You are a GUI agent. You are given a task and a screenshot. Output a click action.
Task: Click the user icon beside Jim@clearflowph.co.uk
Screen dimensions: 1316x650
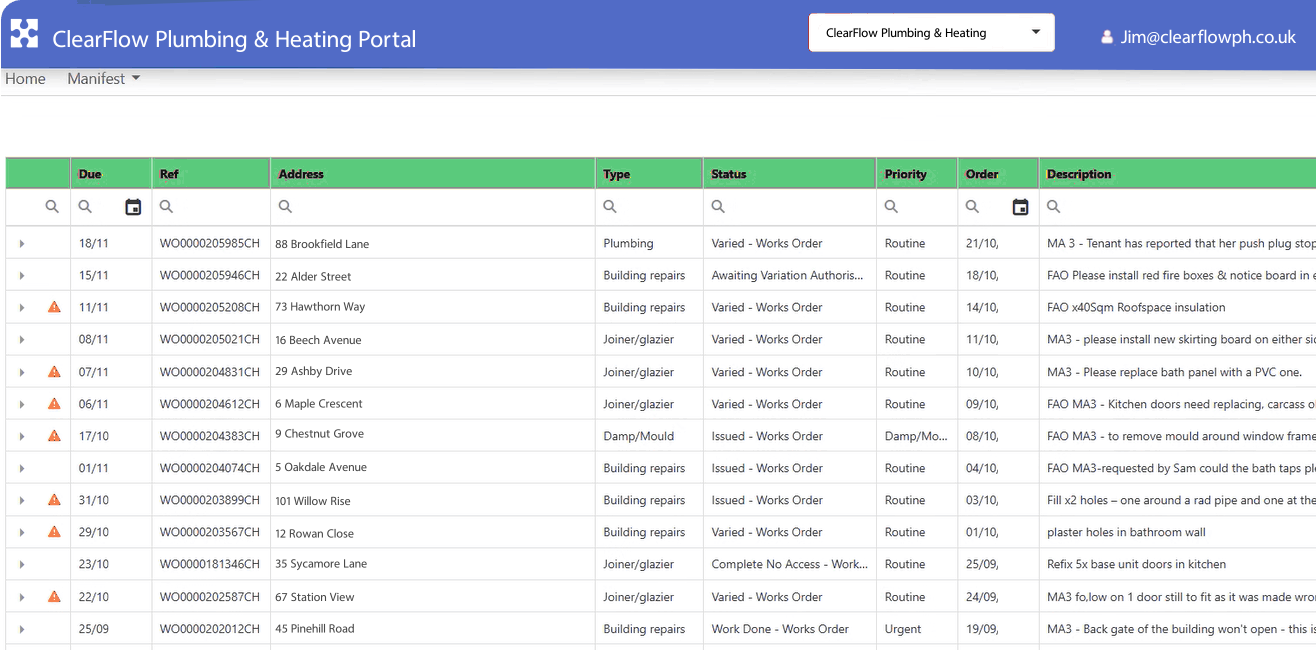tap(1106, 38)
